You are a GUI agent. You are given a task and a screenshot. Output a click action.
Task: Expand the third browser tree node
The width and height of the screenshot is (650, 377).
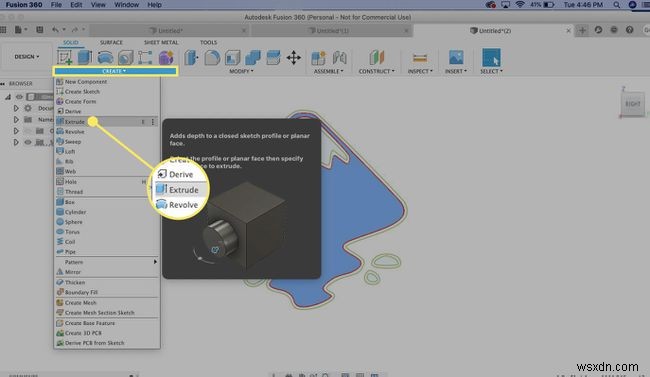tap(16, 131)
